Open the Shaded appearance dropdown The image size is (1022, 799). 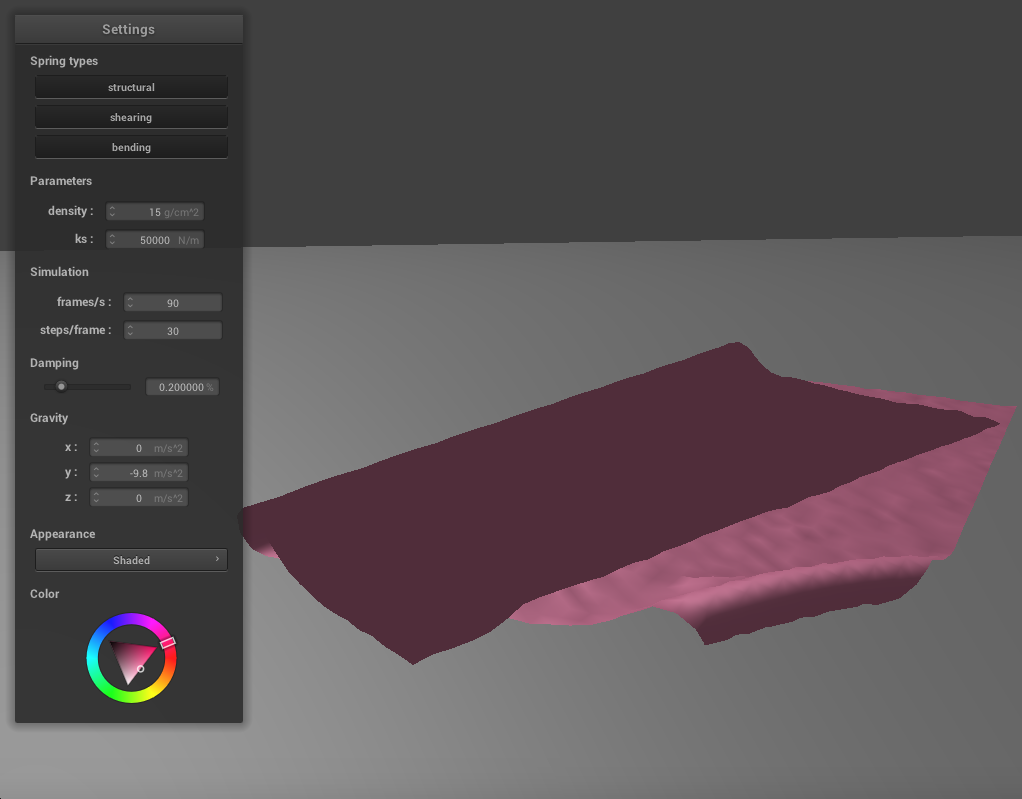tap(131, 560)
